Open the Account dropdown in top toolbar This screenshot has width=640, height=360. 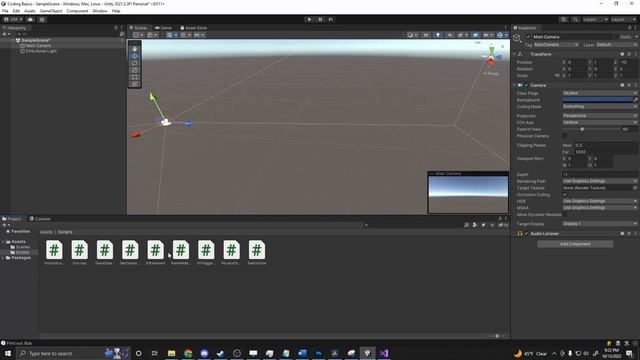click(x=13, y=19)
